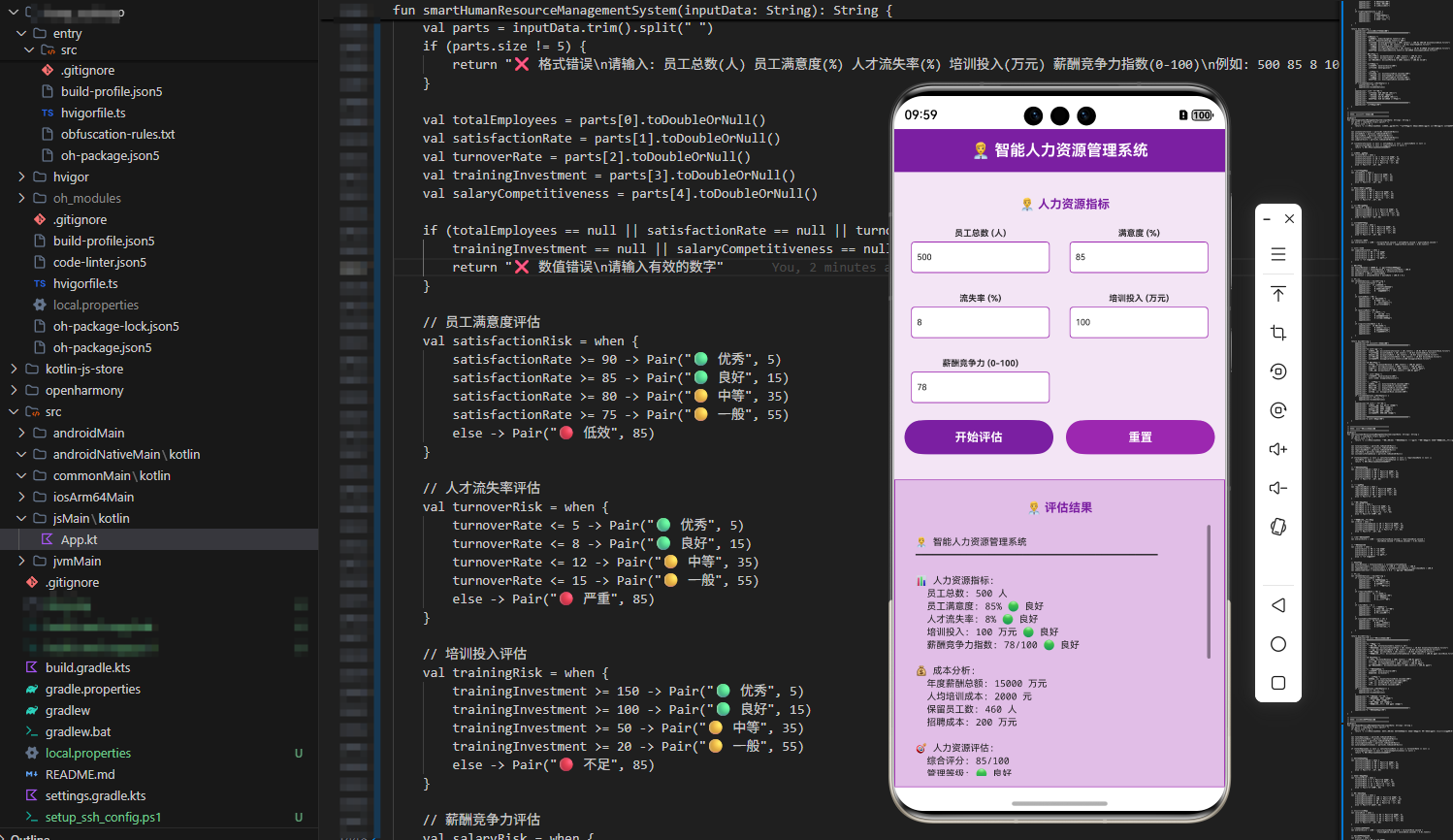This screenshot has width=1453, height=840.
Task: Expand the kotlin-js-store folder
Action: point(14,369)
